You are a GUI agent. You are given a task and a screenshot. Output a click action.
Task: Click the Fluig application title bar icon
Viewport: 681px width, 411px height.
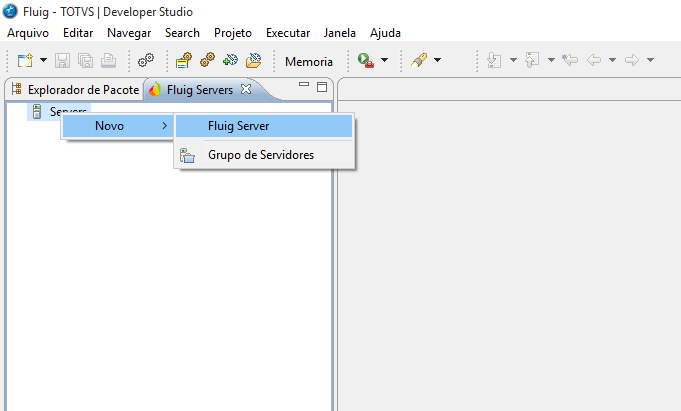pyautogui.click(x=10, y=11)
